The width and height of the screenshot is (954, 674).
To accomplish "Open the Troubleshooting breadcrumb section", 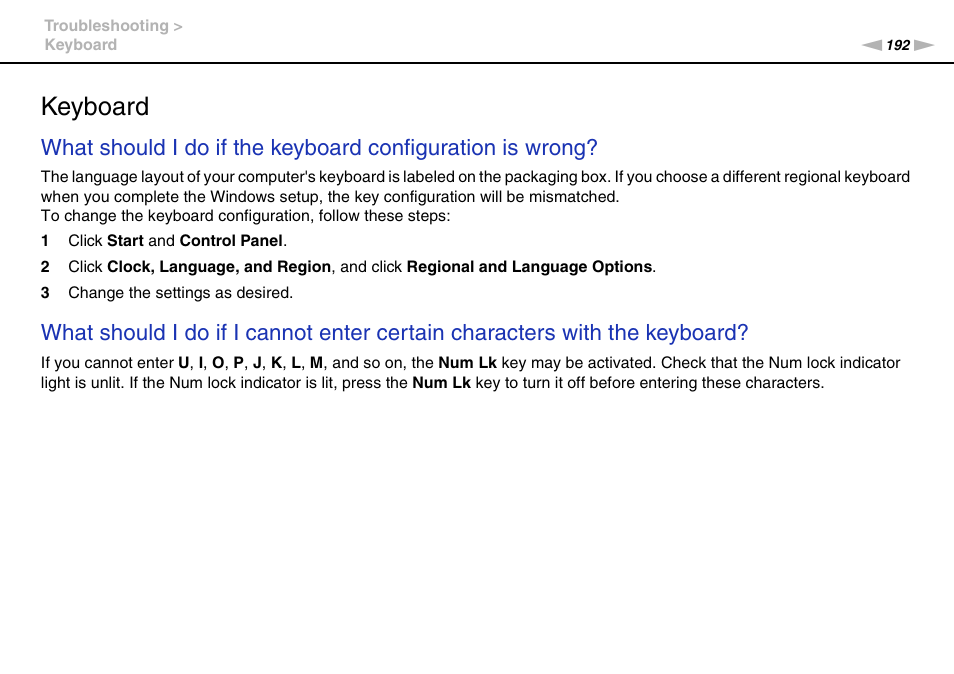I will [x=107, y=25].
